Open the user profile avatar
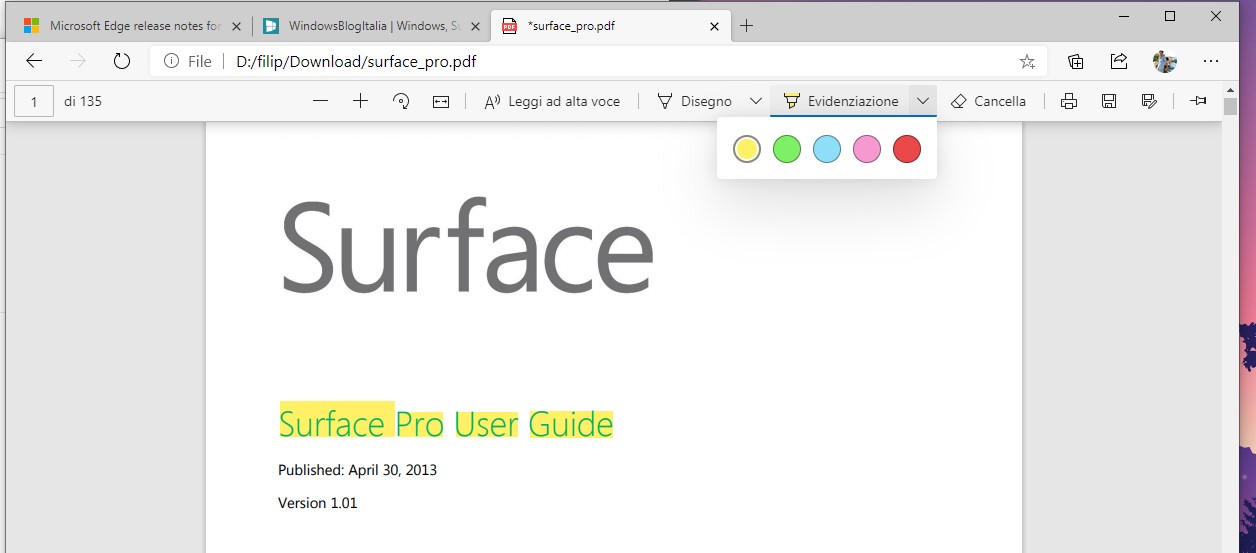This screenshot has height=553, width=1256. (x=1165, y=61)
